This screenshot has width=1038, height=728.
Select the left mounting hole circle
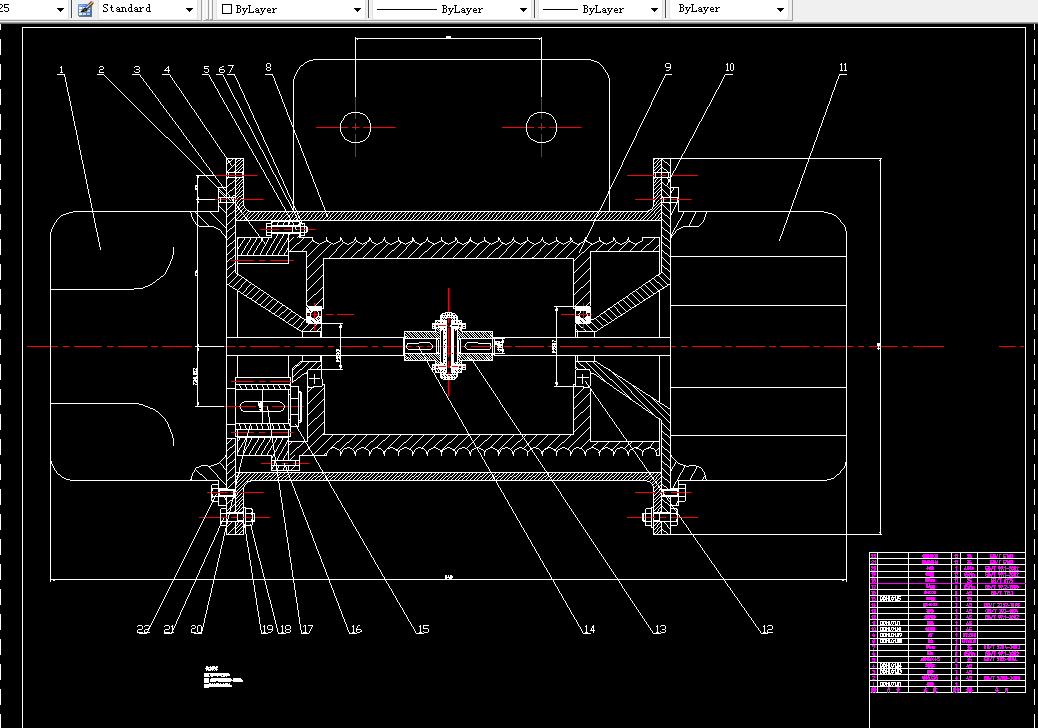coord(355,127)
